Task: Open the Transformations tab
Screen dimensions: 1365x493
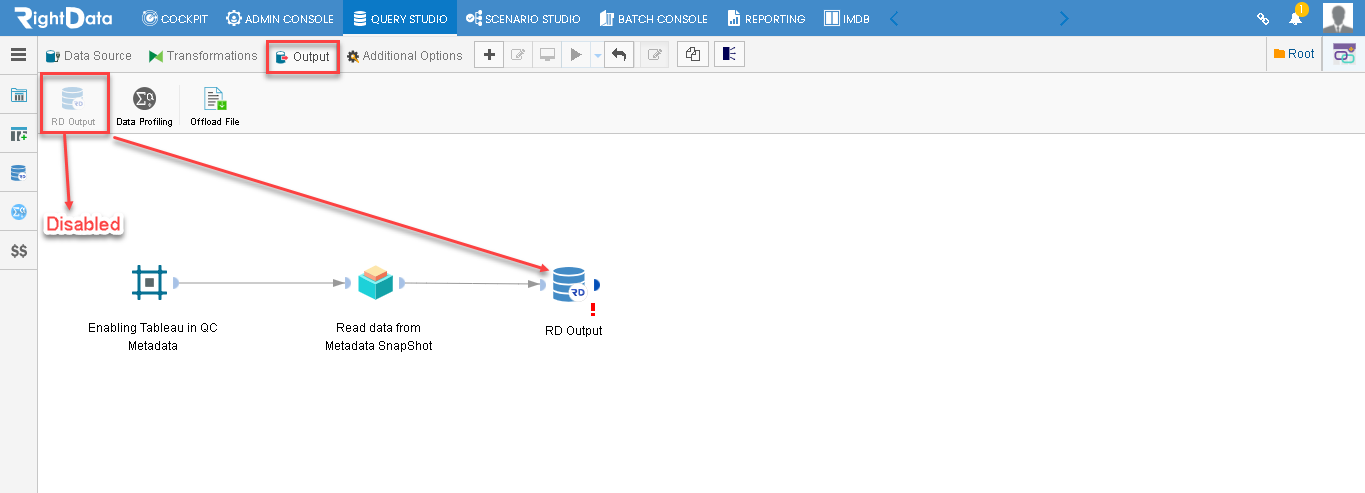Action: pyautogui.click(x=203, y=56)
